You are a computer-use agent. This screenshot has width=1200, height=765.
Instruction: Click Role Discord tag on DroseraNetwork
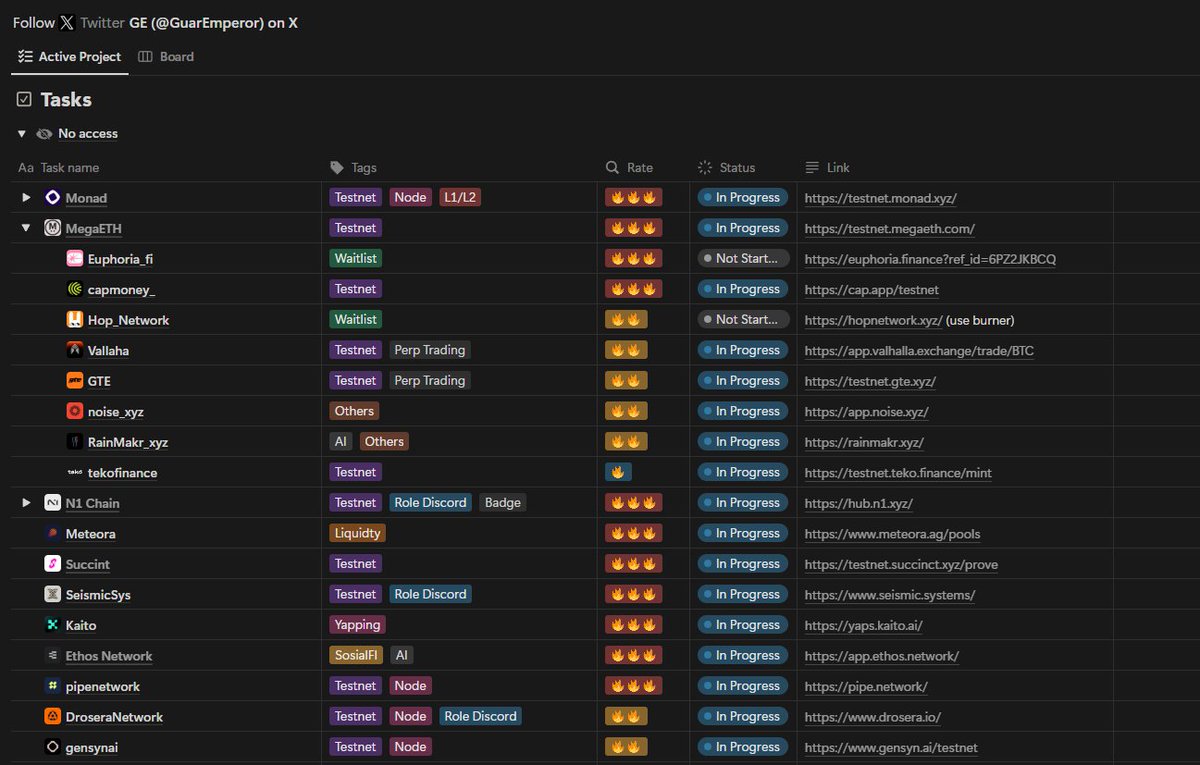point(481,717)
